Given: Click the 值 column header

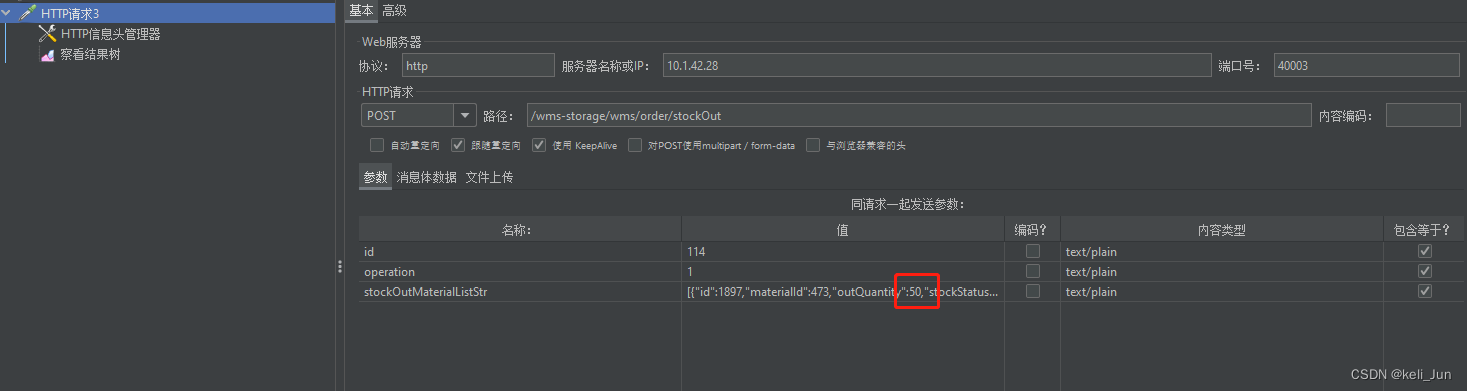Looking at the screenshot, I should point(843,229).
